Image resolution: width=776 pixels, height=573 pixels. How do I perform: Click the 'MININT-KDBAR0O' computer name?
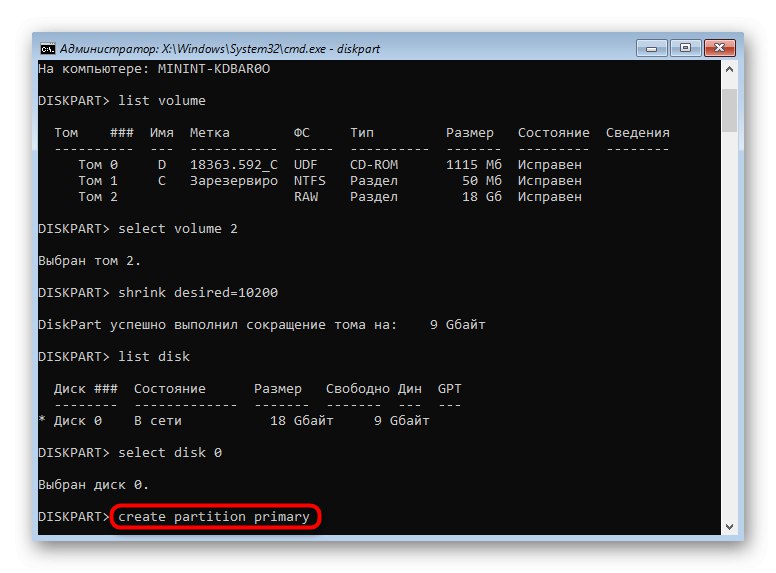pos(214,69)
